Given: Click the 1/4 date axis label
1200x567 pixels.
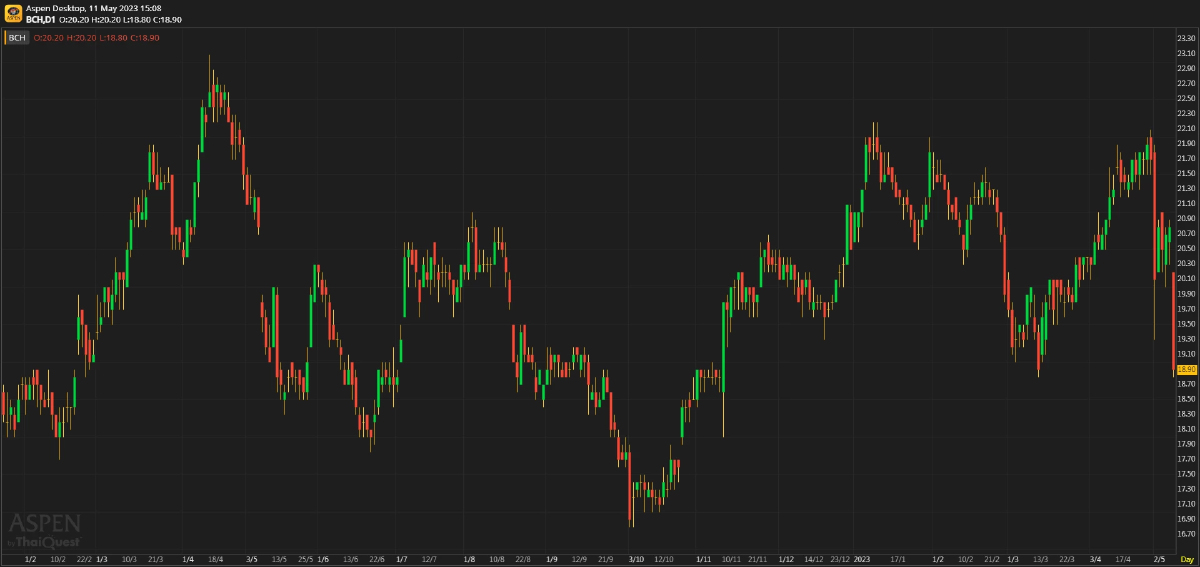Looking at the screenshot, I should click(188, 558).
